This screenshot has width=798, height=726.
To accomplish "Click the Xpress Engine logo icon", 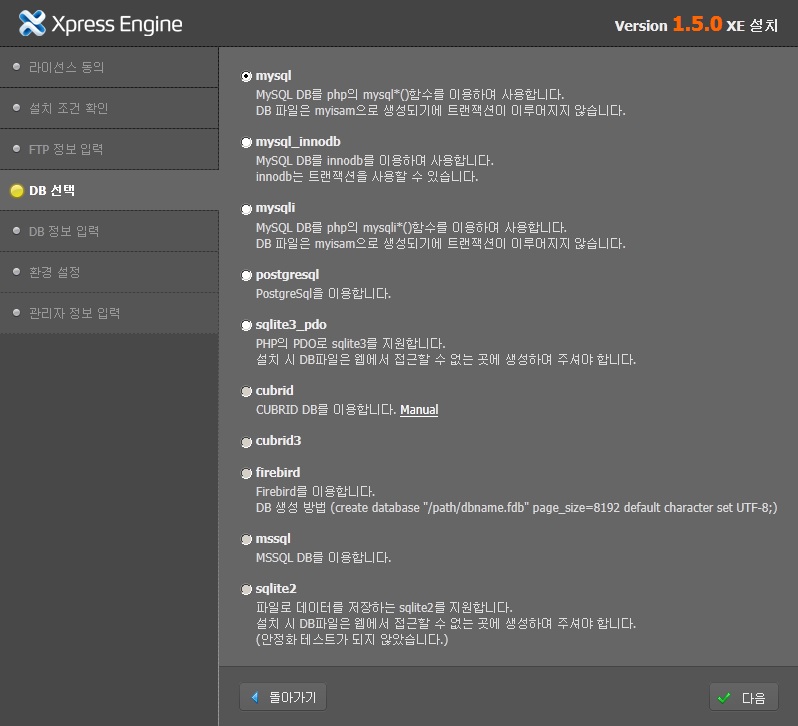I will 32,23.
